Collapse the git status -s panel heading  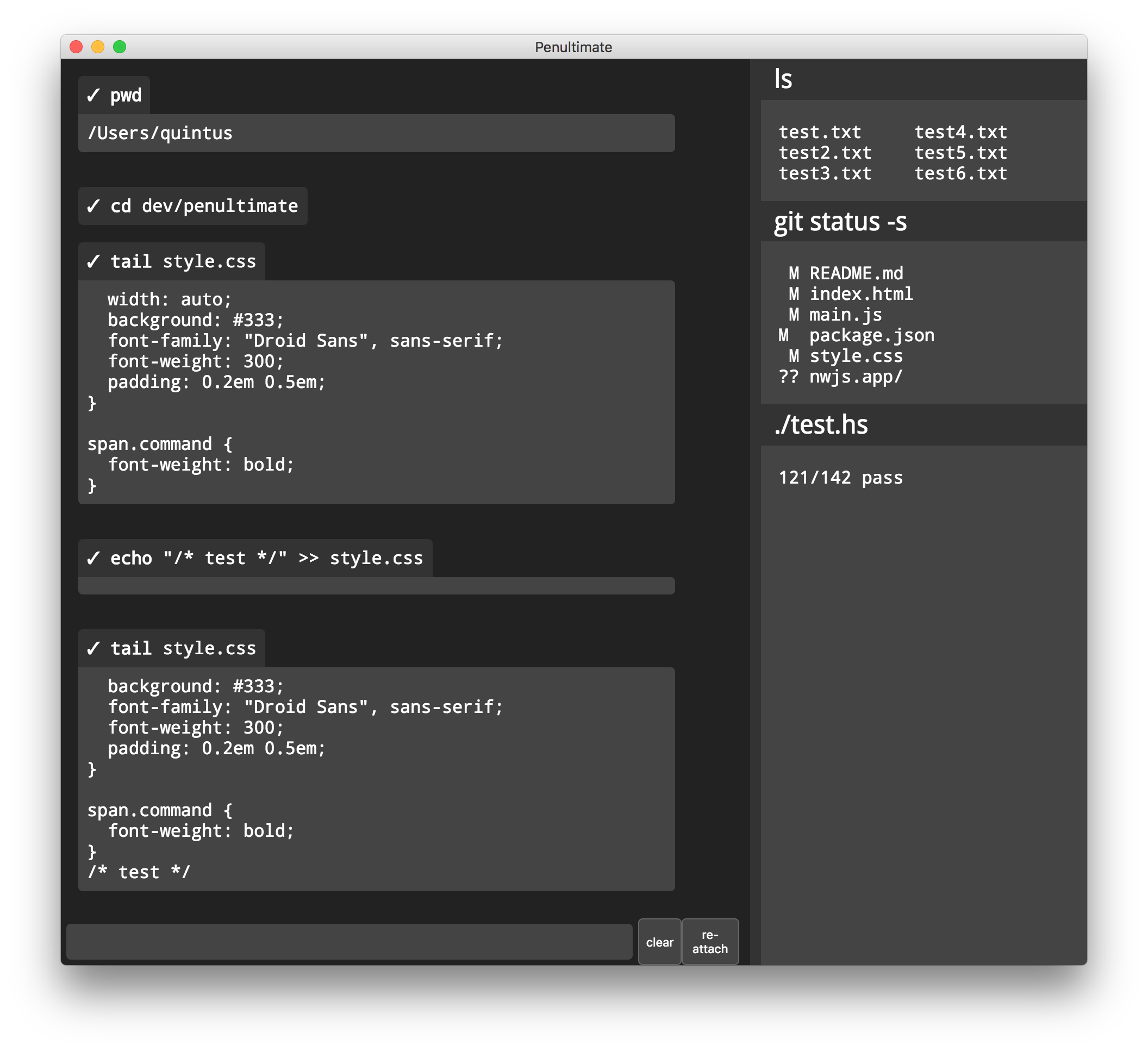(x=840, y=222)
